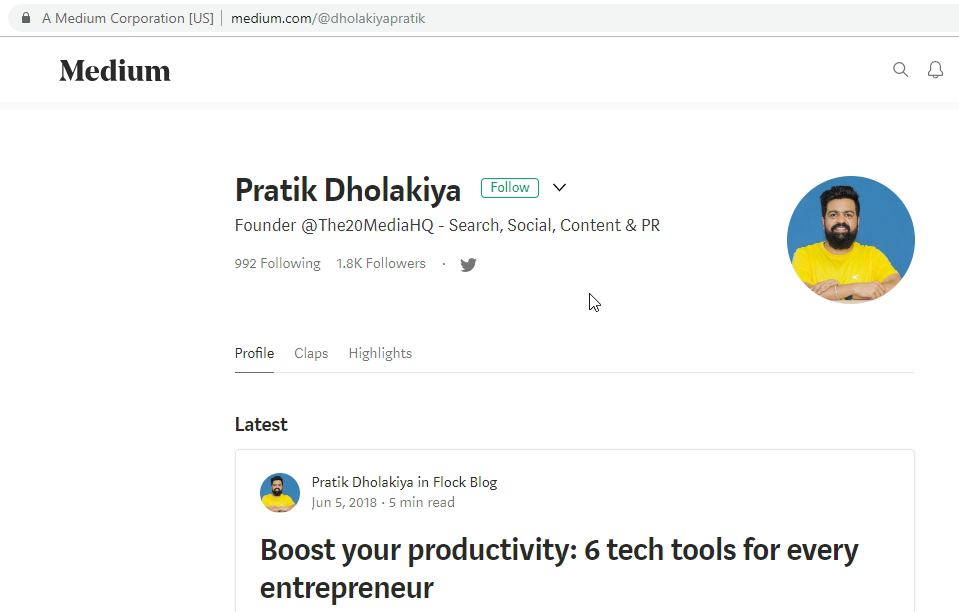Follow Pratik Dholakiya

tap(509, 188)
